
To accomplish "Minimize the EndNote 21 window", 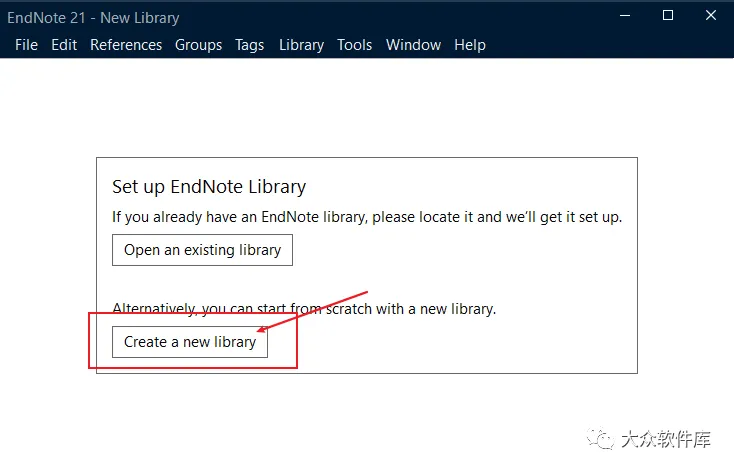I will (625, 15).
